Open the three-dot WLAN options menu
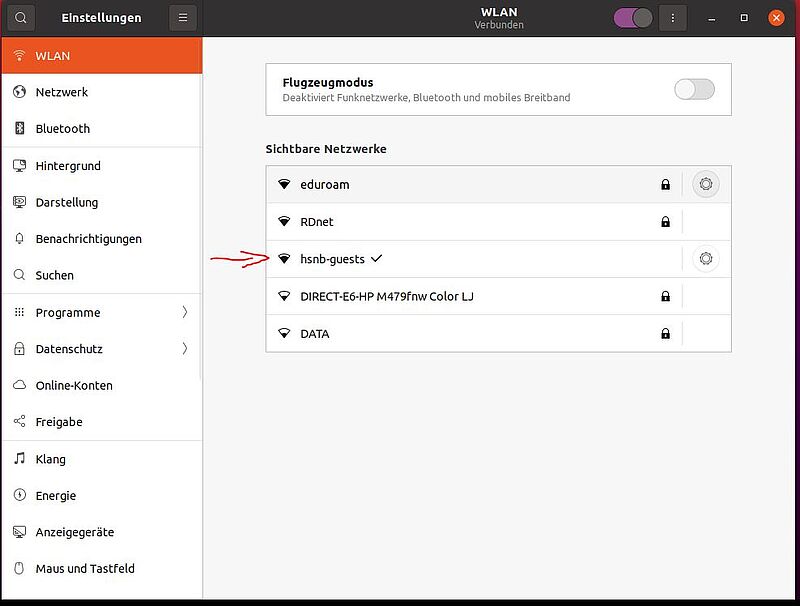The height and width of the screenshot is (606, 800). (x=672, y=18)
